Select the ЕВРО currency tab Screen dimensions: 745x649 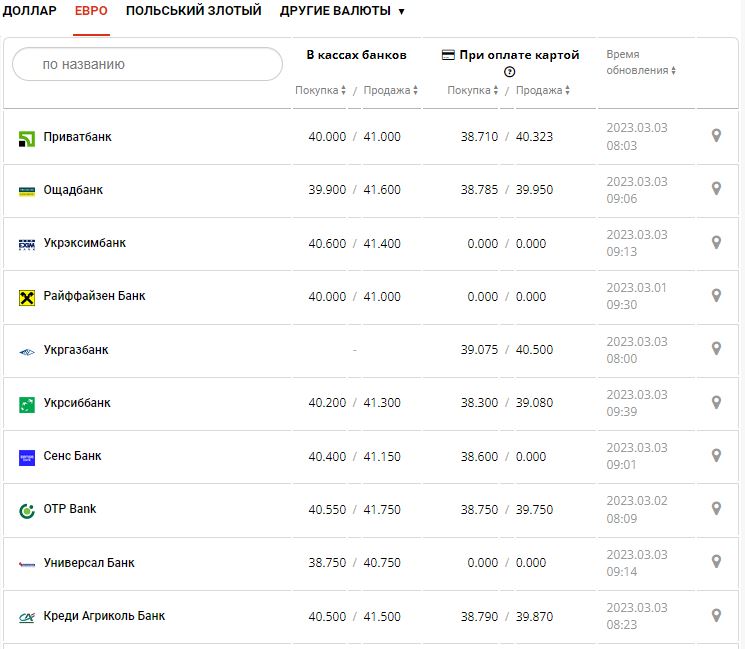coord(91,11)
